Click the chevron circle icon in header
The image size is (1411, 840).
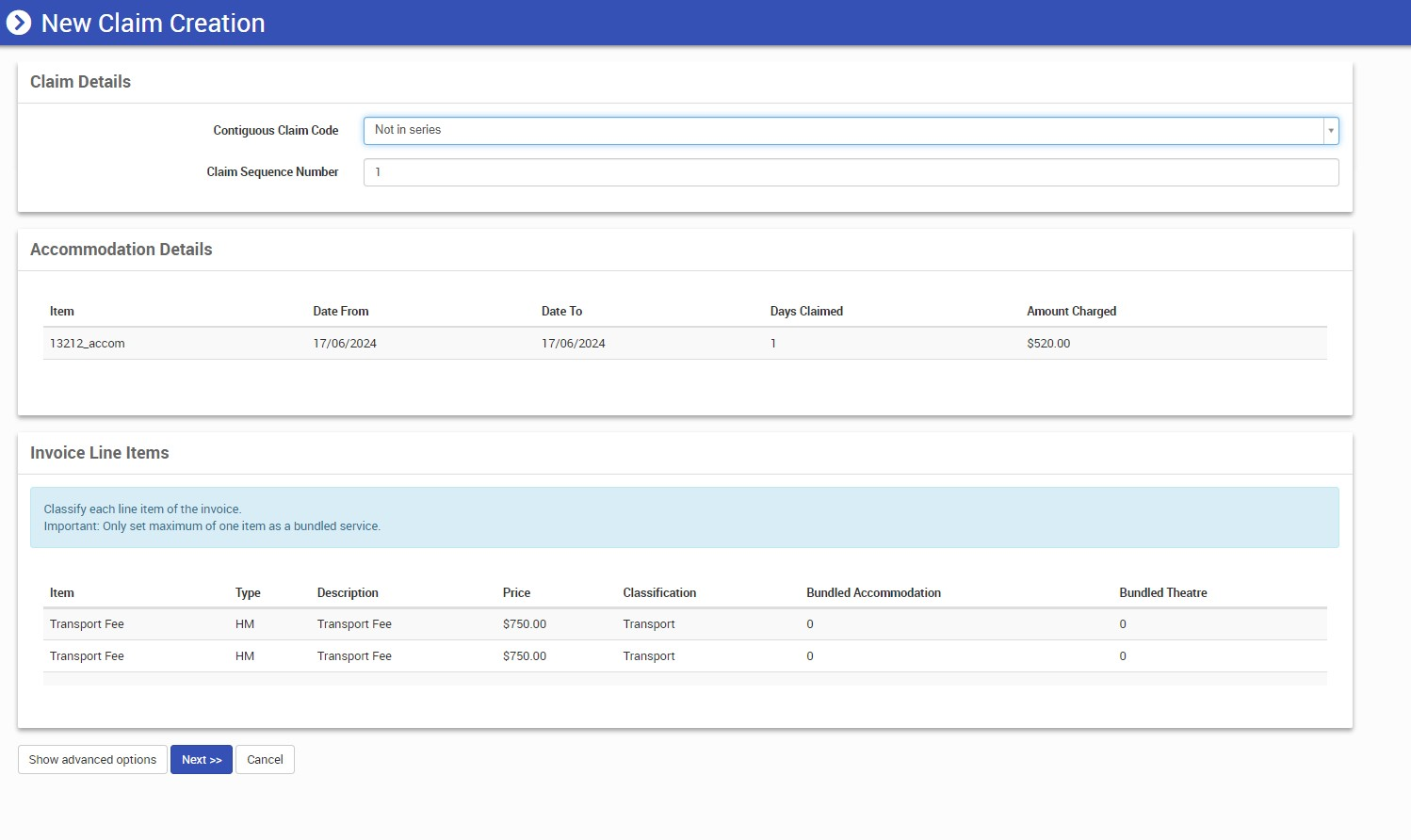[x=19, y=23]
